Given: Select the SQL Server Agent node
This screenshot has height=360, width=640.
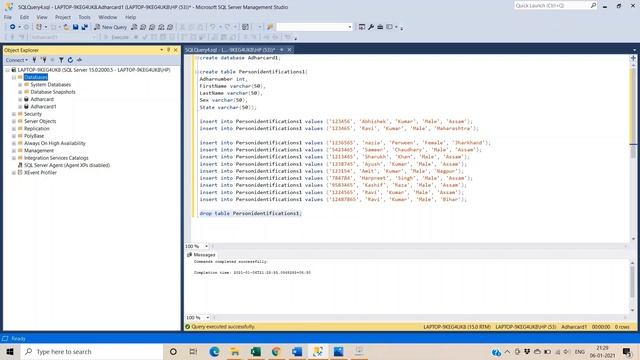Looking at the screenshot, I should click(x=67, y=165).
